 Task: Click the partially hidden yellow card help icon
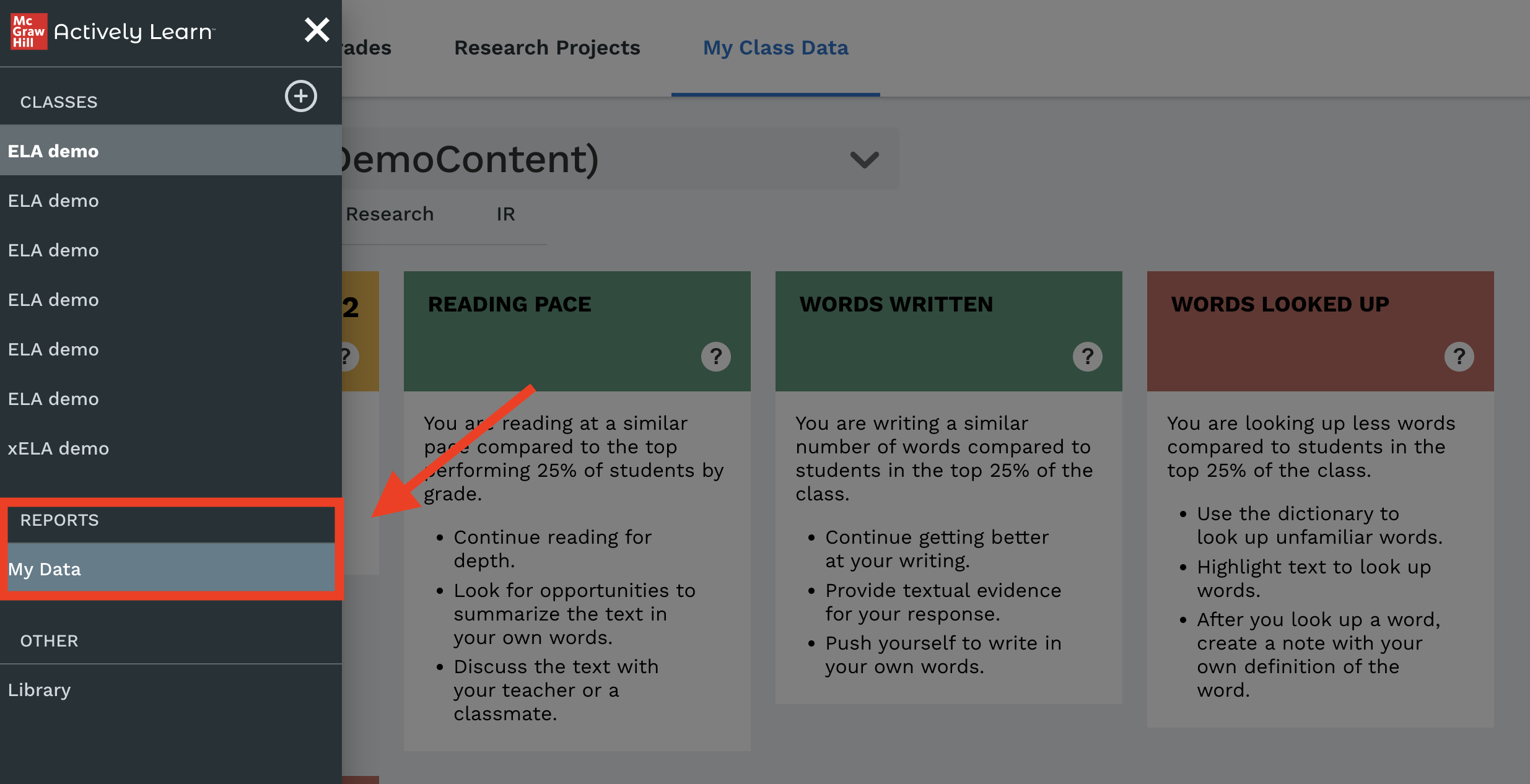point(350,357)
